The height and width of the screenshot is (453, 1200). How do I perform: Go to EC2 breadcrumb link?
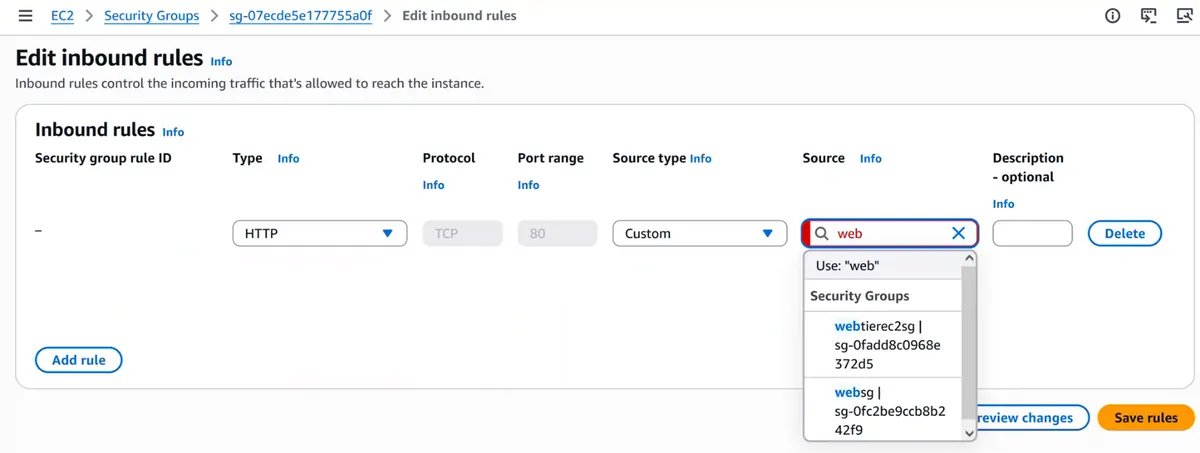pos(62,16)
